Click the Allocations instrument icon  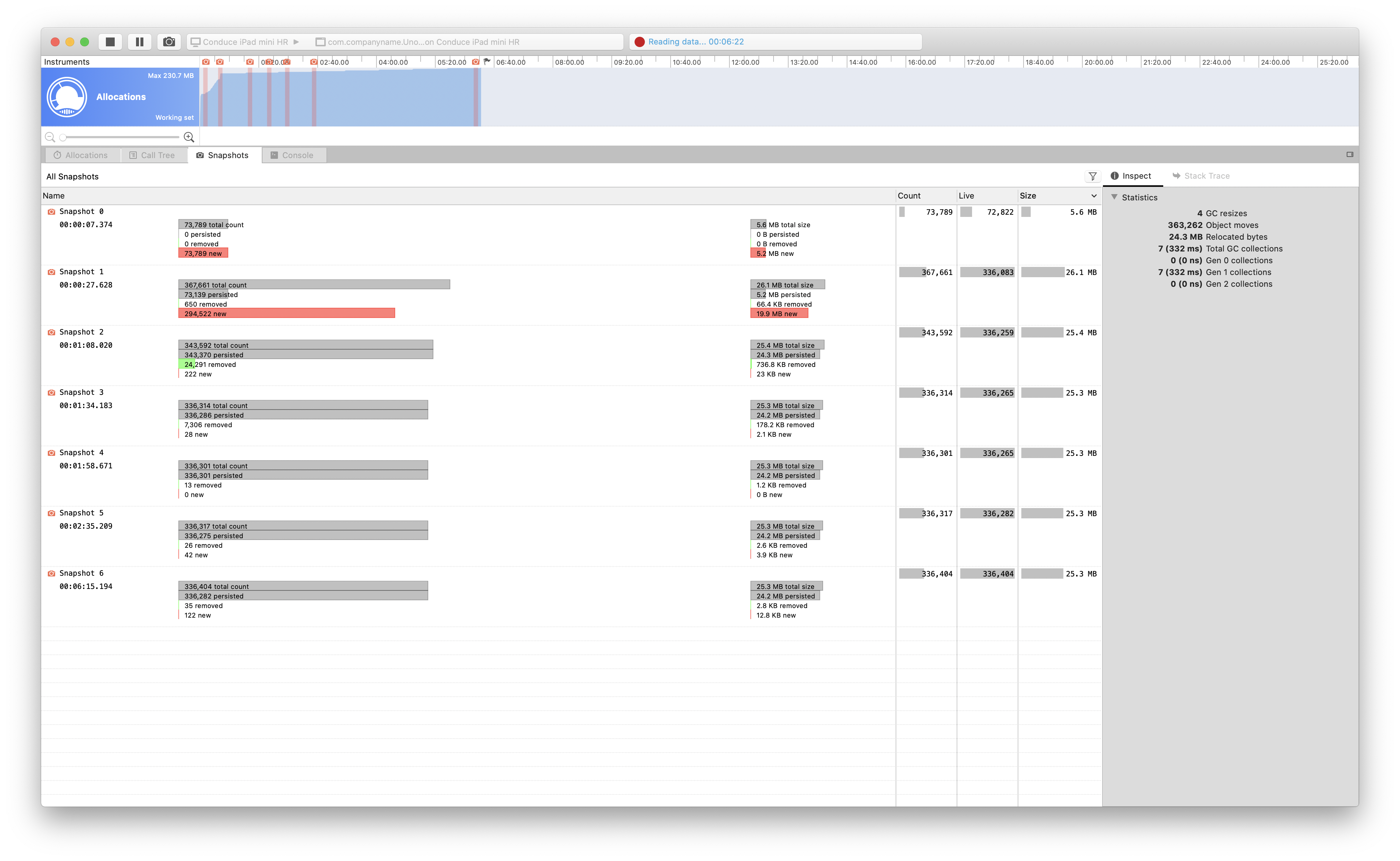[x=67, y=97]
